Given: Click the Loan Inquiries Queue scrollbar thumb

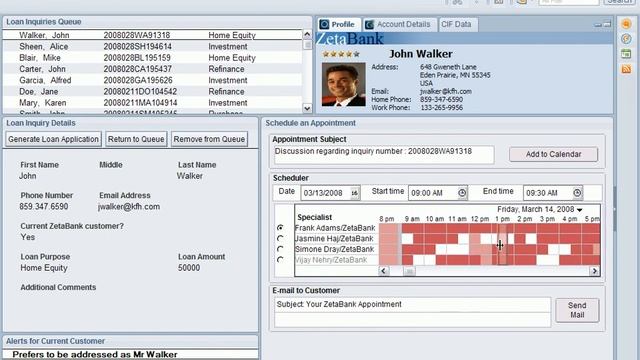Looking at the screenshot, I should tap(307, 45).
